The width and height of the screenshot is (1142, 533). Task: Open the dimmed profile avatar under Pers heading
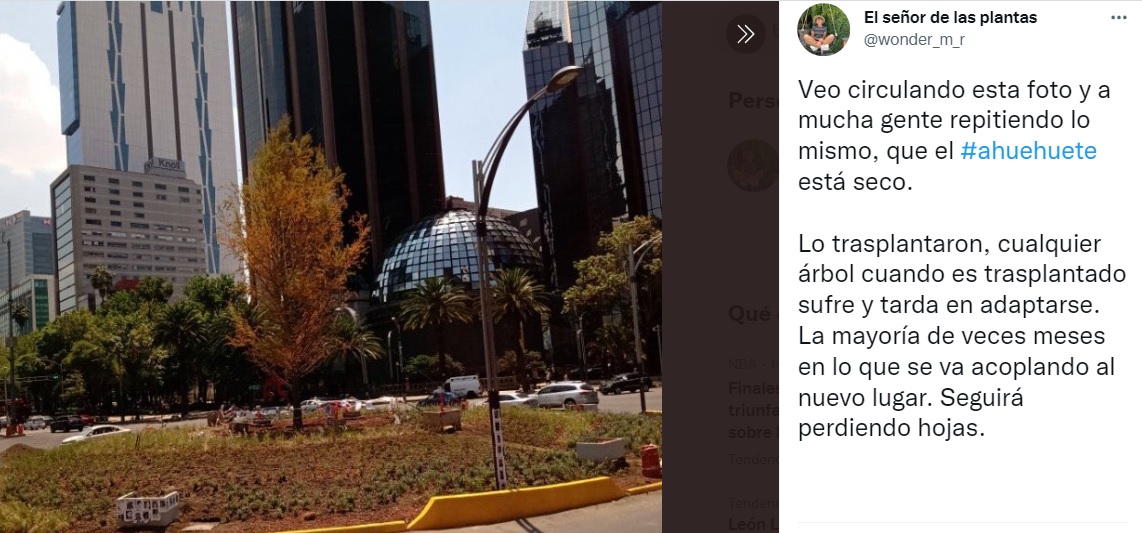click(752, 165)
